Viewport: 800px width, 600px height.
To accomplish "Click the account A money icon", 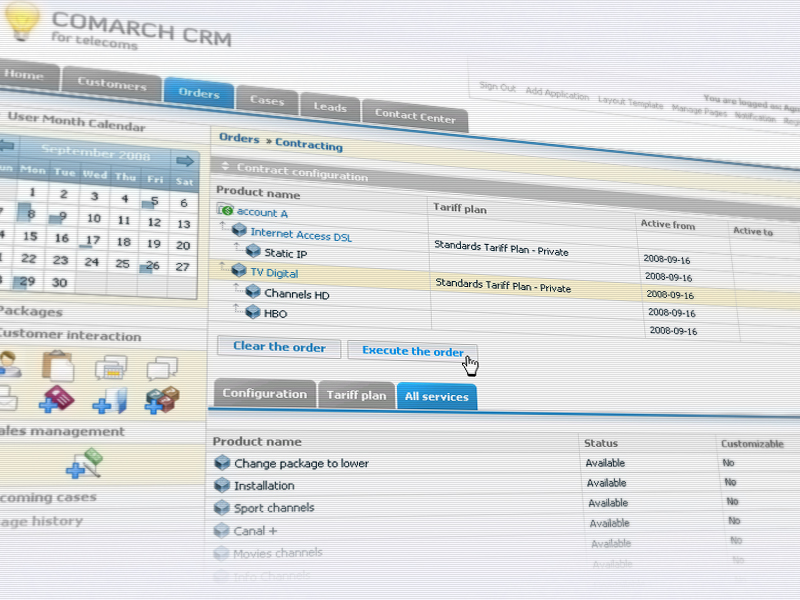I will coord(226,211).
